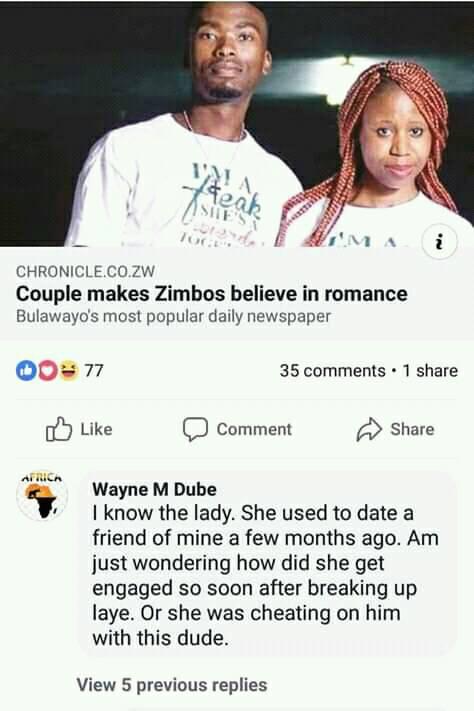Image resolution: width=474 pixels, height=711 pixels.
Task: Open Wayne M Dube's profile name
Action: [154, 489]
